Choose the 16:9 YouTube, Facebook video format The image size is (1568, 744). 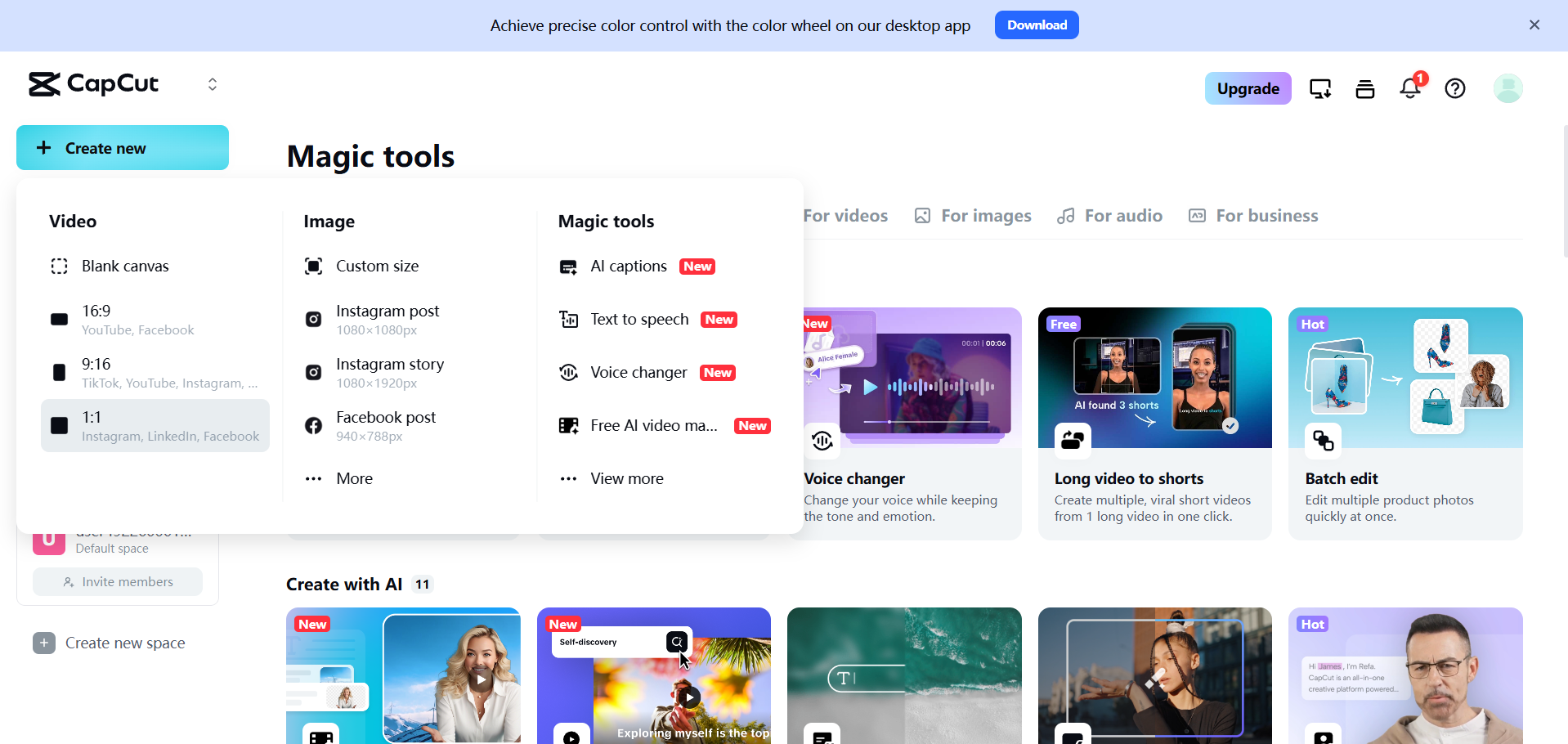click(155, 320)
